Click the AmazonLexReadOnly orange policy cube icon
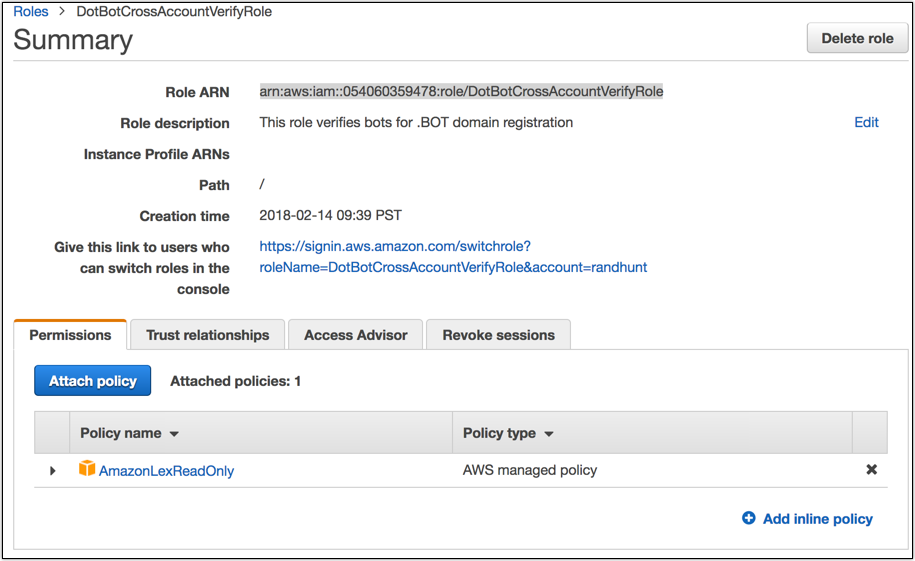Screen dimensions: 915x561 point(87,468)
